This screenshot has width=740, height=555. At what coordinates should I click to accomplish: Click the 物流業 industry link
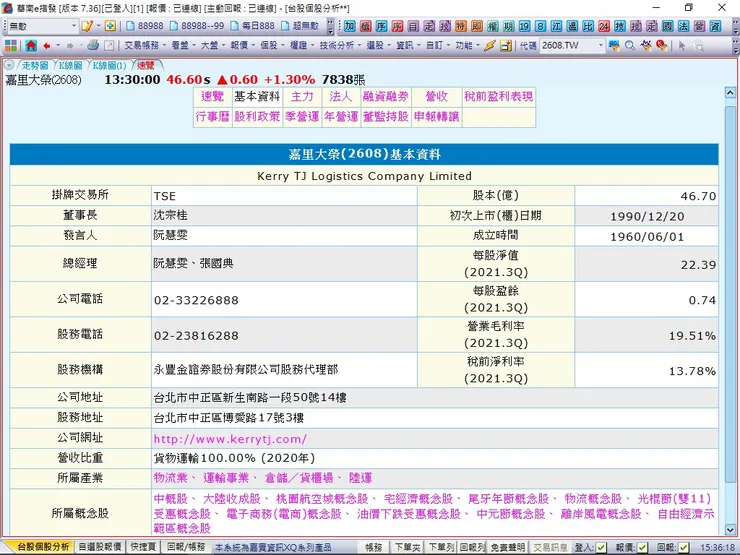170,478
